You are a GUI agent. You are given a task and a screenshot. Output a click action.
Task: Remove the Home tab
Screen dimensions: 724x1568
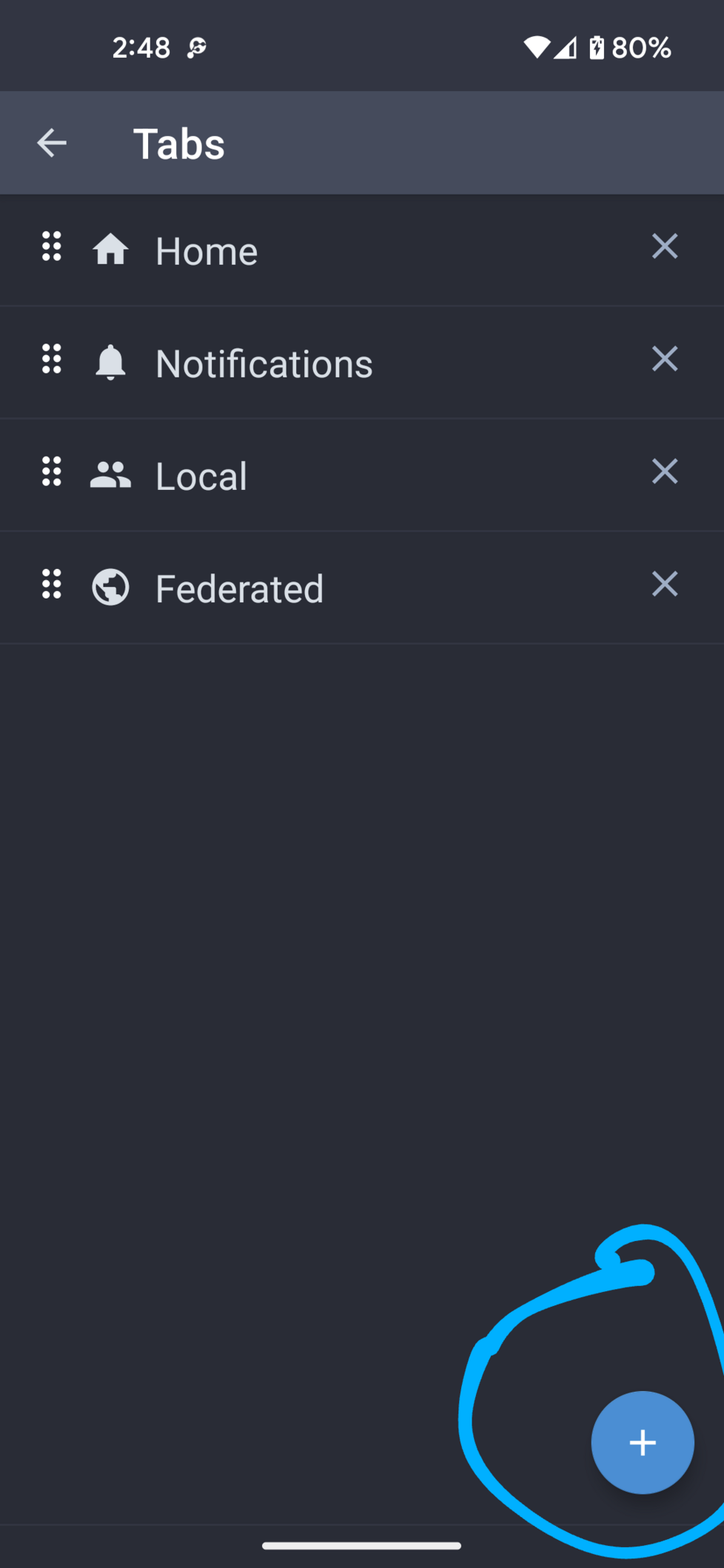click(664, 246)
